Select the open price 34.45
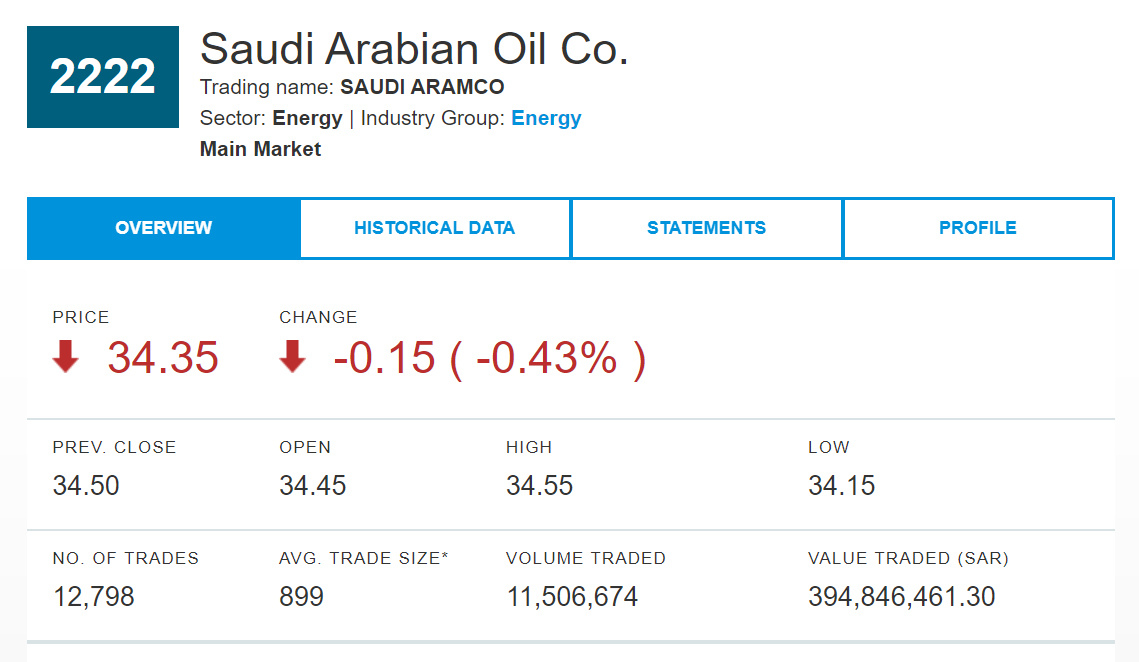 coord(313,486)
